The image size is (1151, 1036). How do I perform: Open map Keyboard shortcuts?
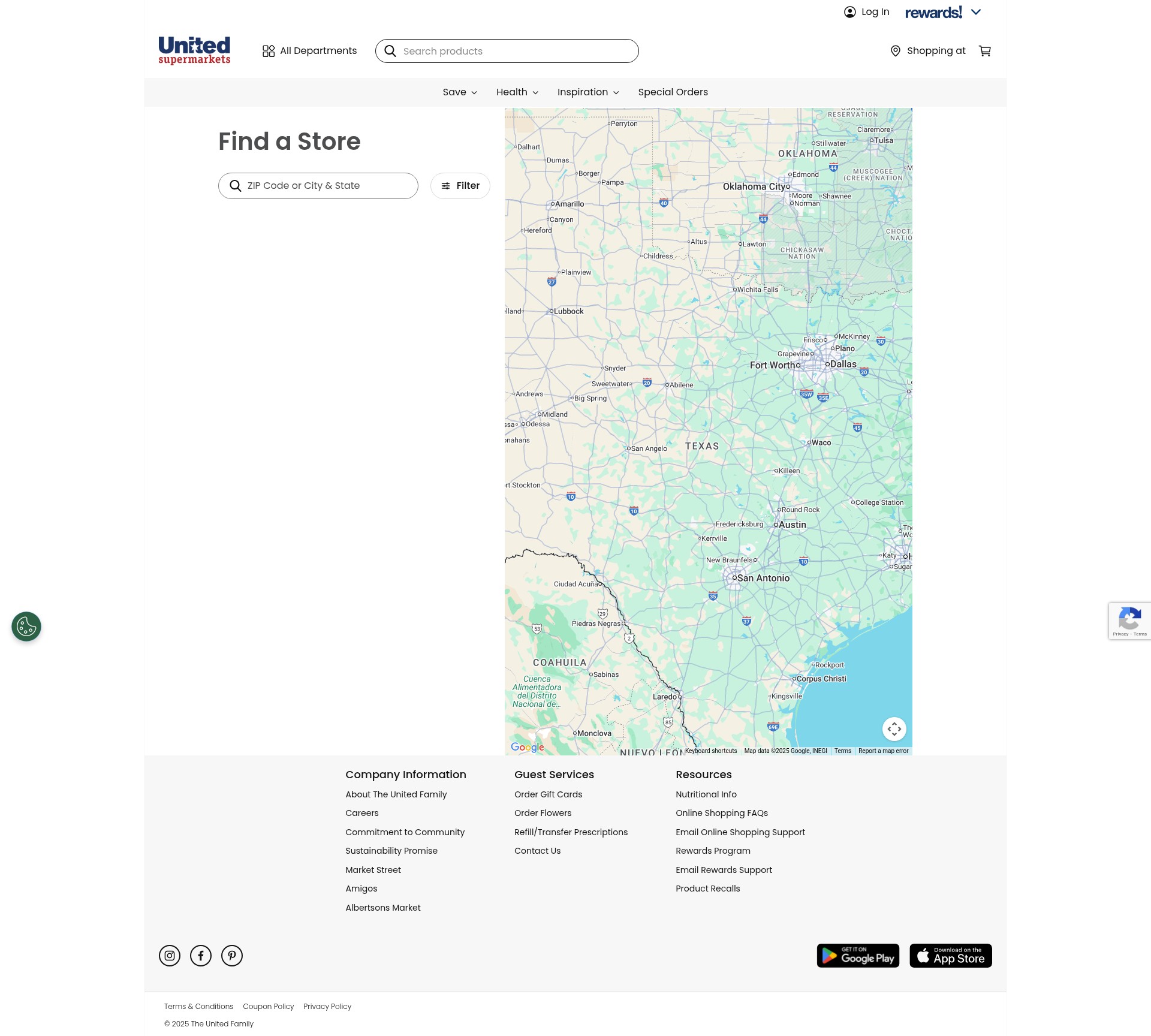711,751
